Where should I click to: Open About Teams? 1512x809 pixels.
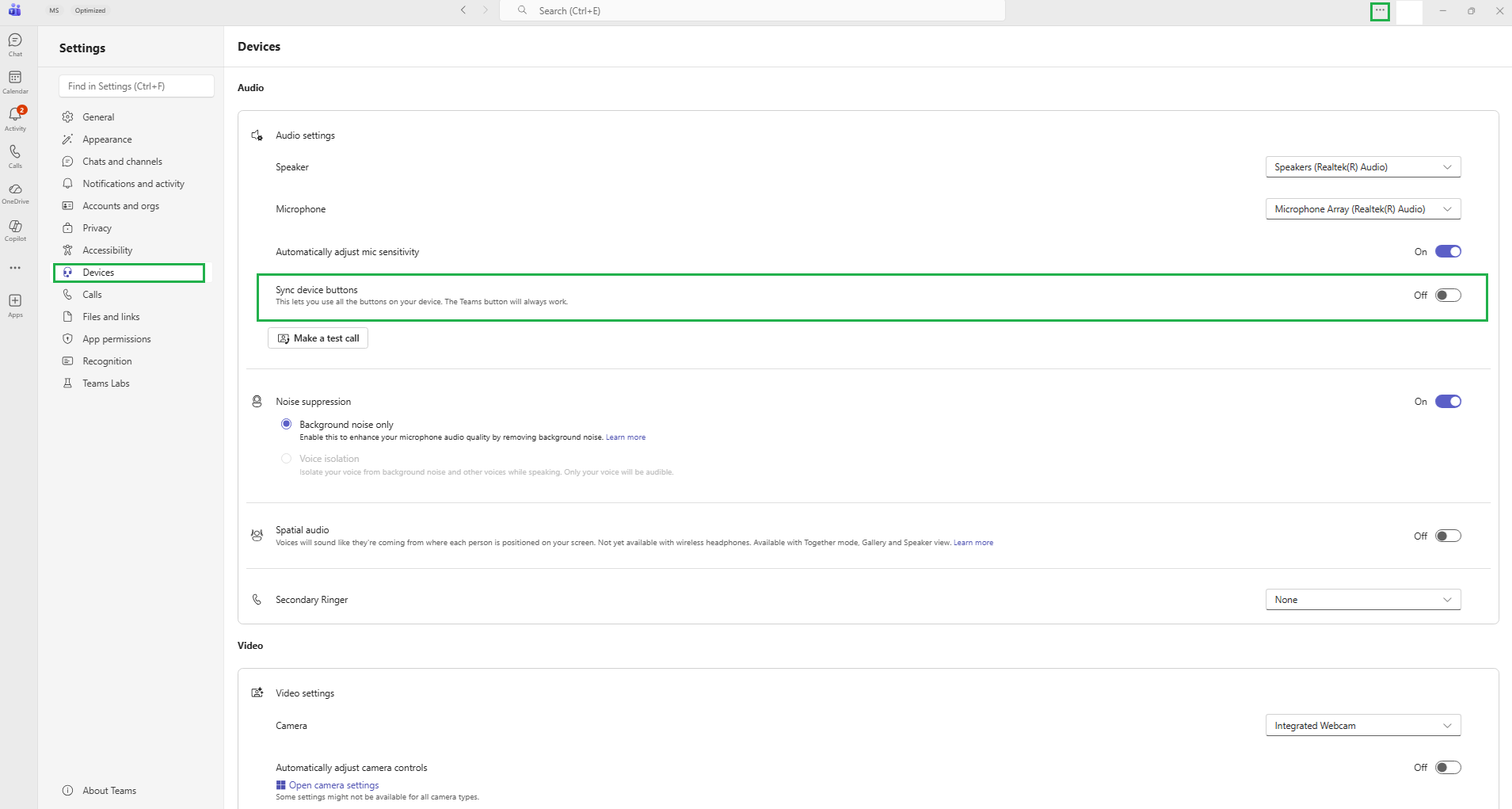pyautogui.click(x=133, y=791)
